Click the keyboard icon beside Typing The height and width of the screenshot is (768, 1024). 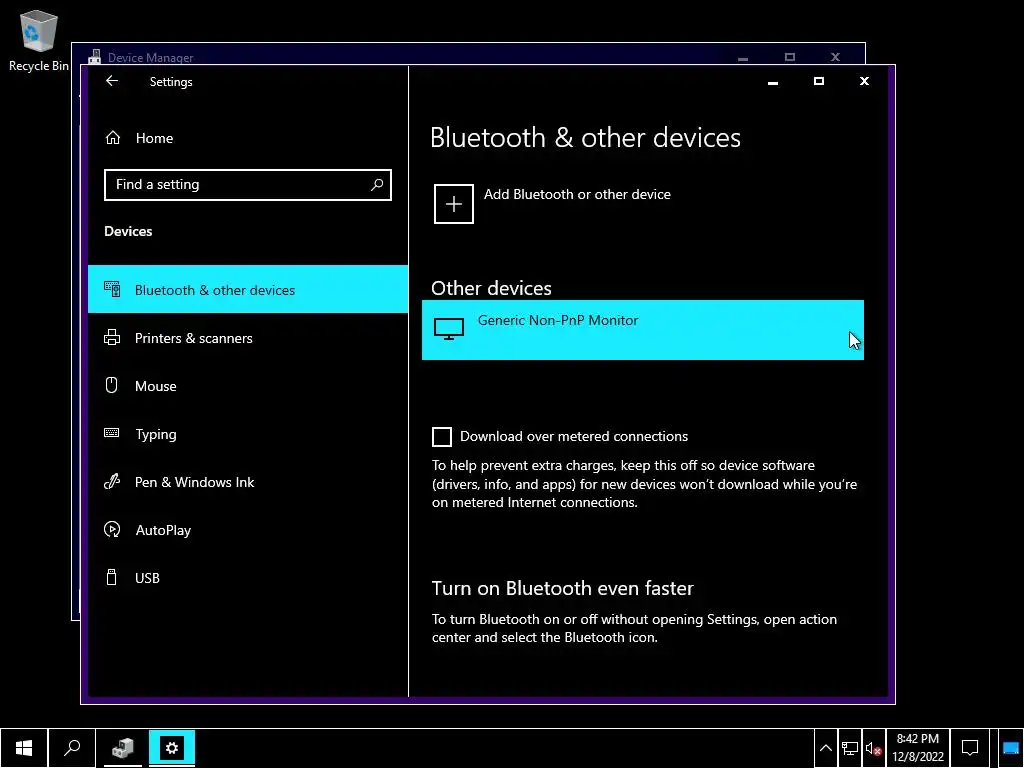112,433
